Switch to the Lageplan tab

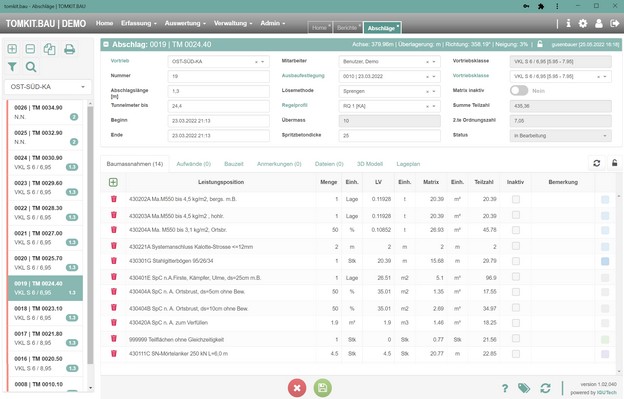coord(408,164)
